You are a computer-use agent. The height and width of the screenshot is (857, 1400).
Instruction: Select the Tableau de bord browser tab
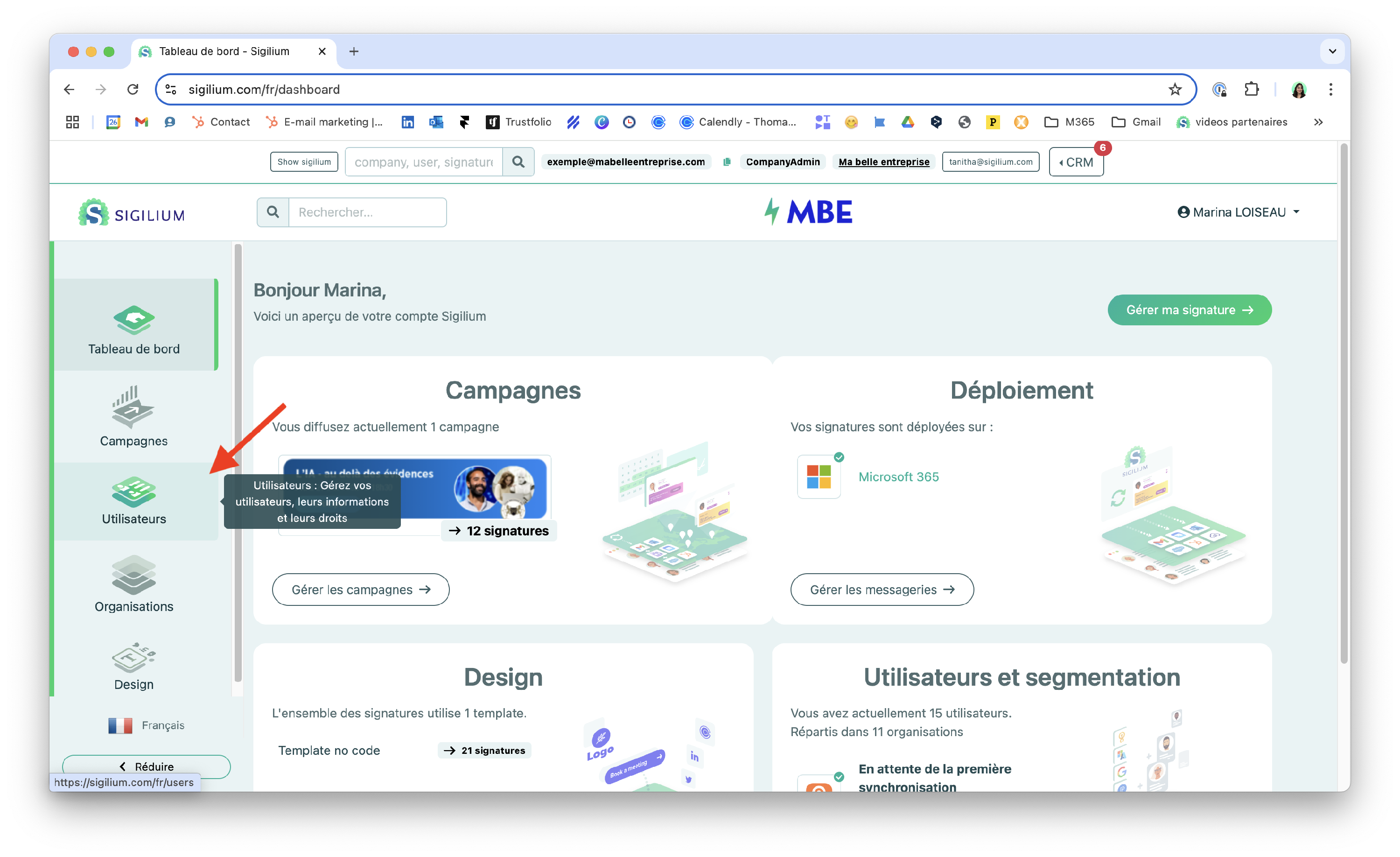click(x=224, y=52)
